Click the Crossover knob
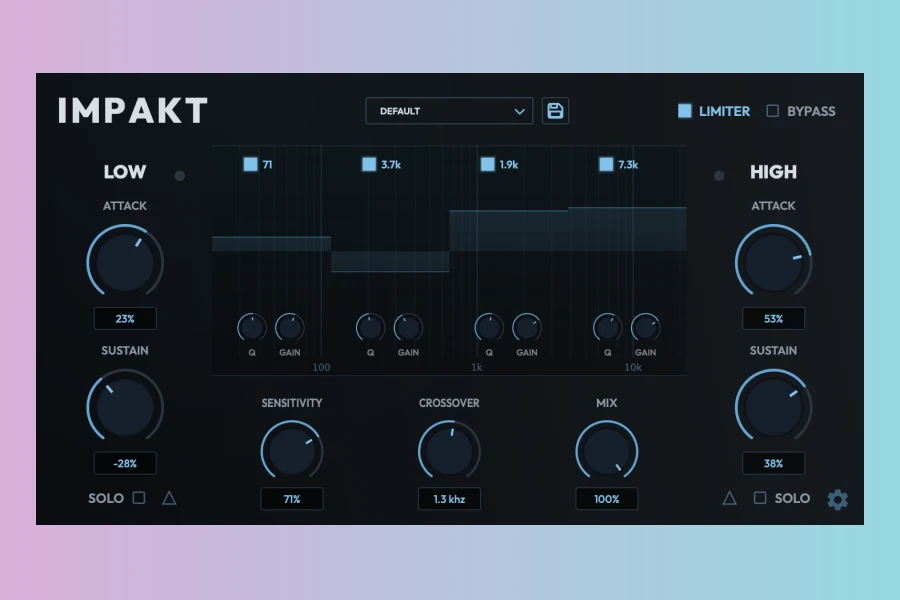 coord(449,451)
